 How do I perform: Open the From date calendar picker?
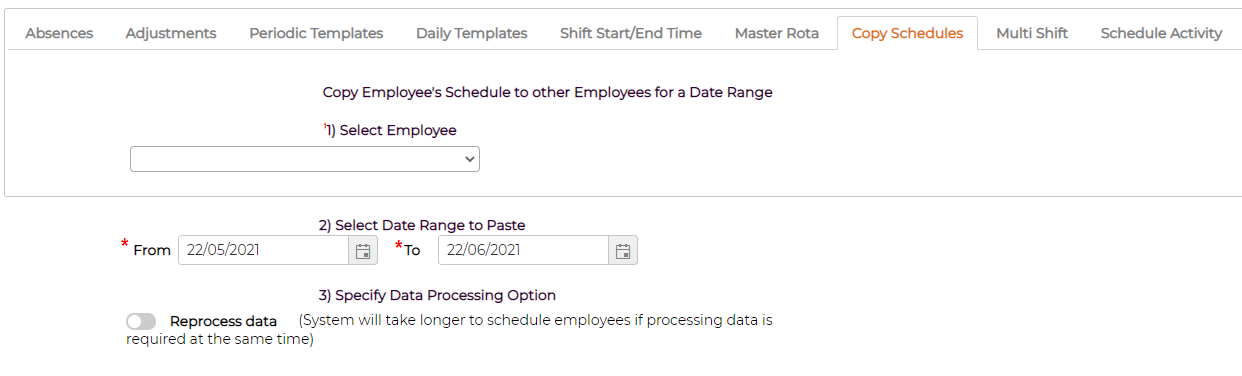363,250
